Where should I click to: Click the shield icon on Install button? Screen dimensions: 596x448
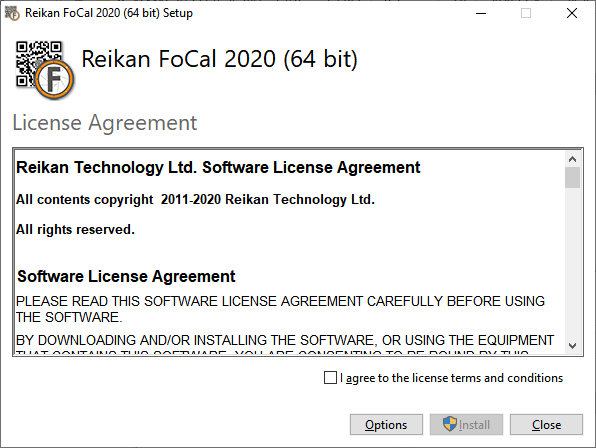pyautogui.click(x=450, y=424)
